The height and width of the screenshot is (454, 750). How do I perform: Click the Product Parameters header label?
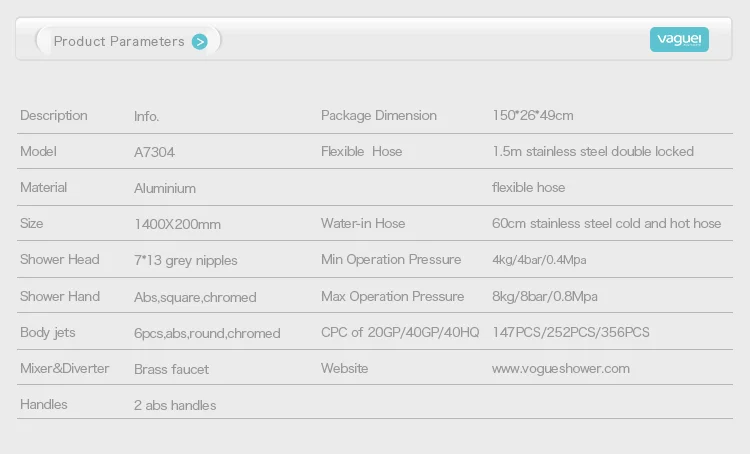point(119,41)
